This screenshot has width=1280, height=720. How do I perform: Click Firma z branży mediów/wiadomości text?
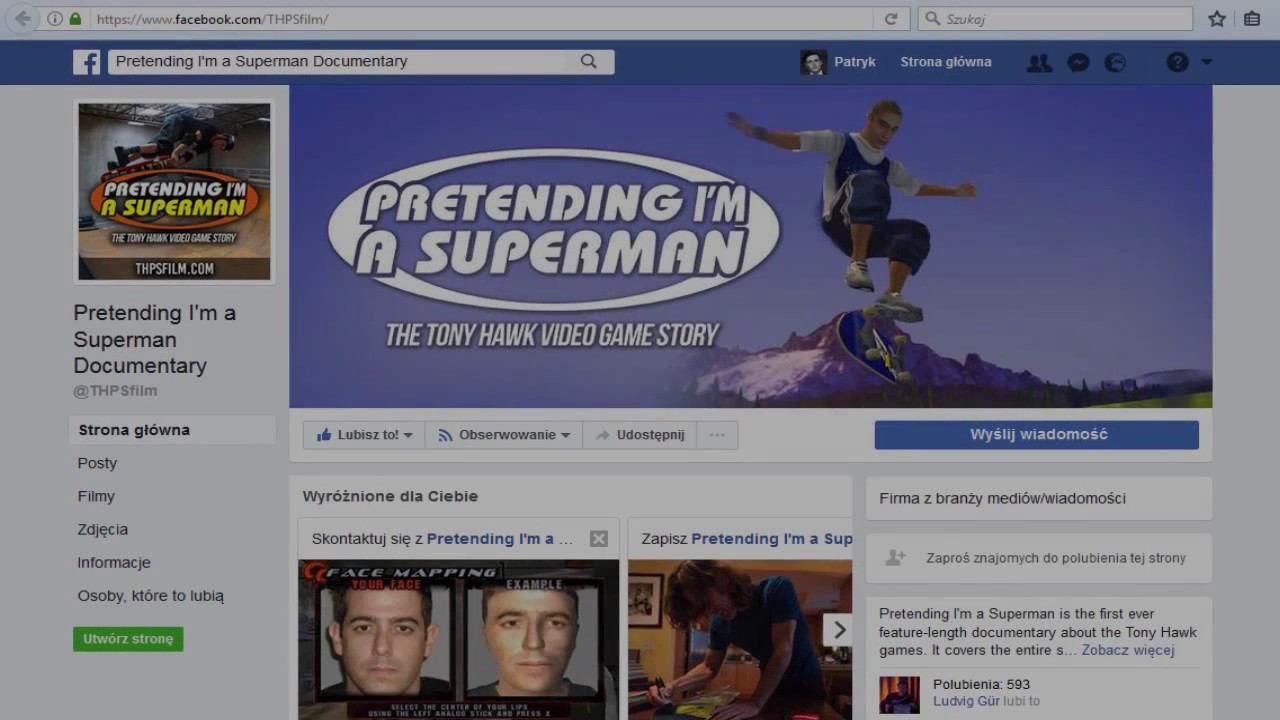pos(1003,498)
